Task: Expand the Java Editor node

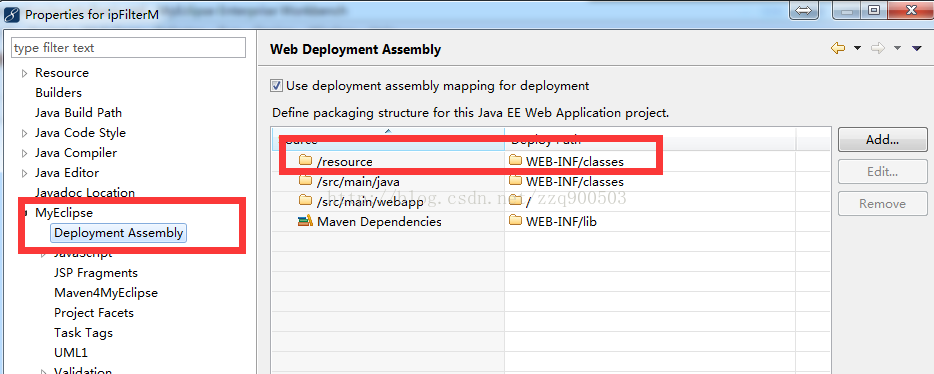Action: (x=24, y=173)
